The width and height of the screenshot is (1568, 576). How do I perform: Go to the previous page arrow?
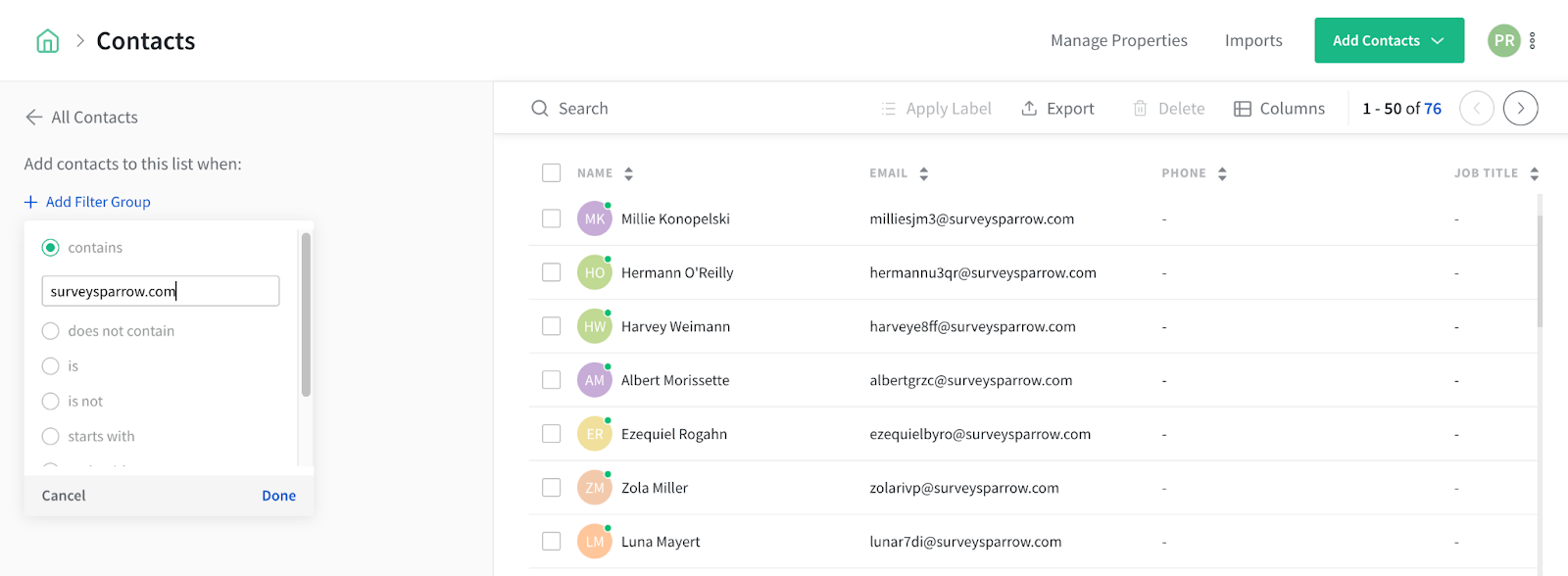(x=1477, y=109)
